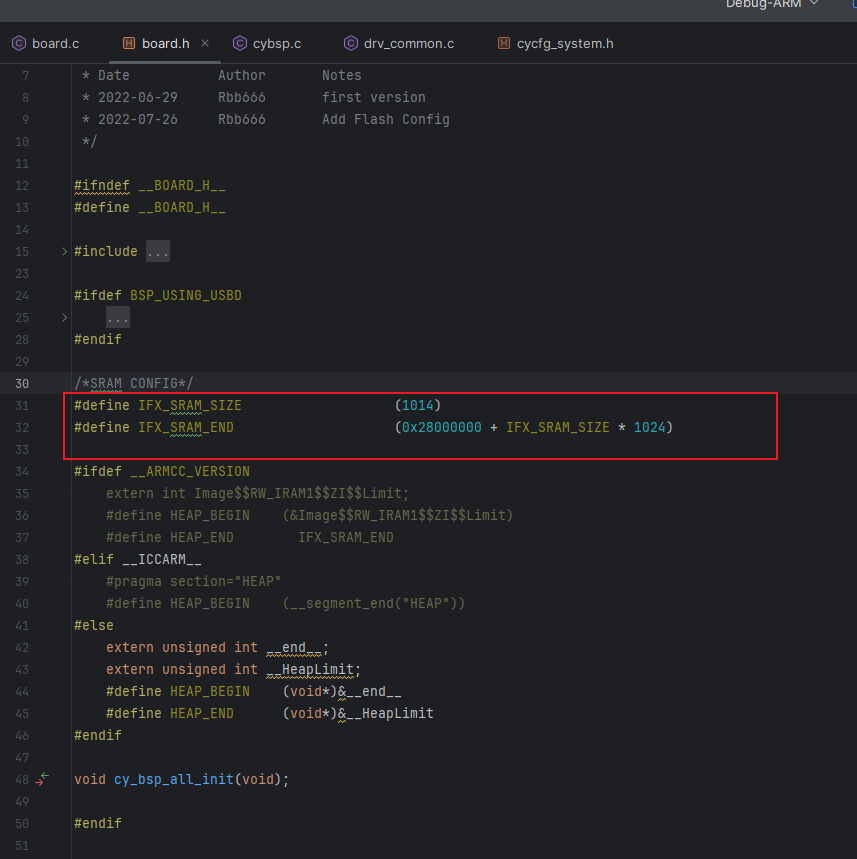Click the go-to-definition gutter icon on line 48
This screenshot has width=857, height=859.
[41, 780]
